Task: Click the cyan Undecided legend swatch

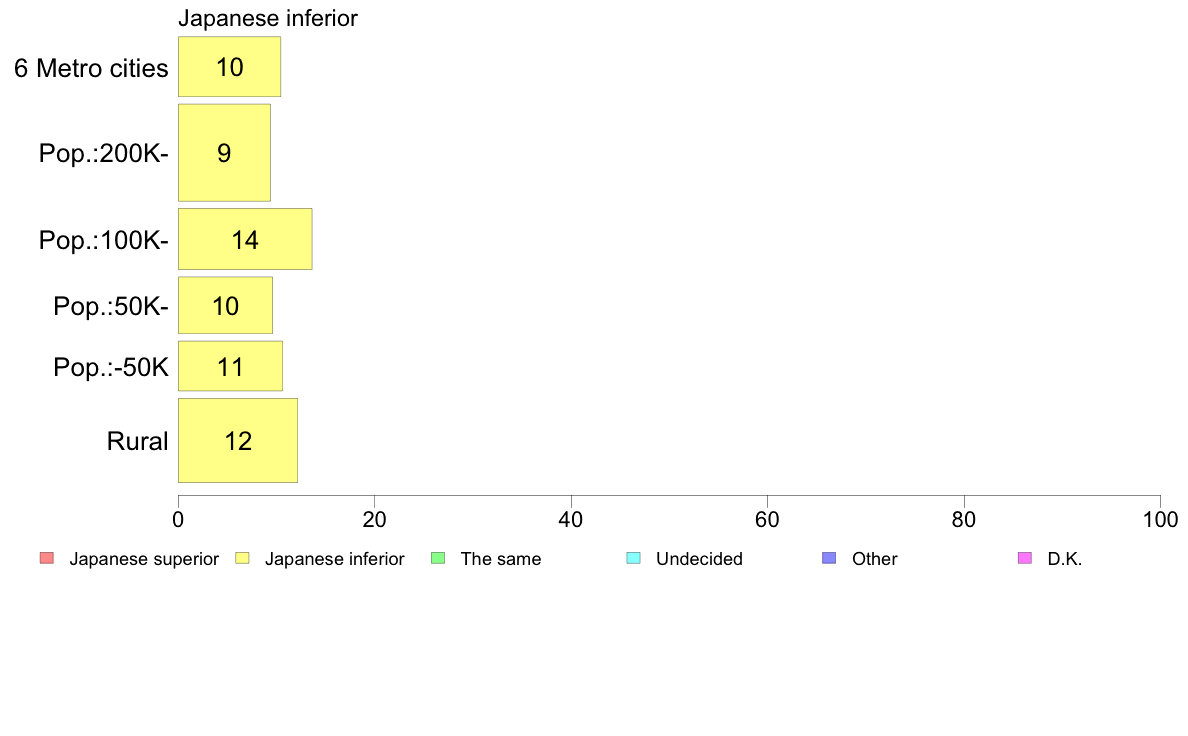Action: [x=634, y=559]
